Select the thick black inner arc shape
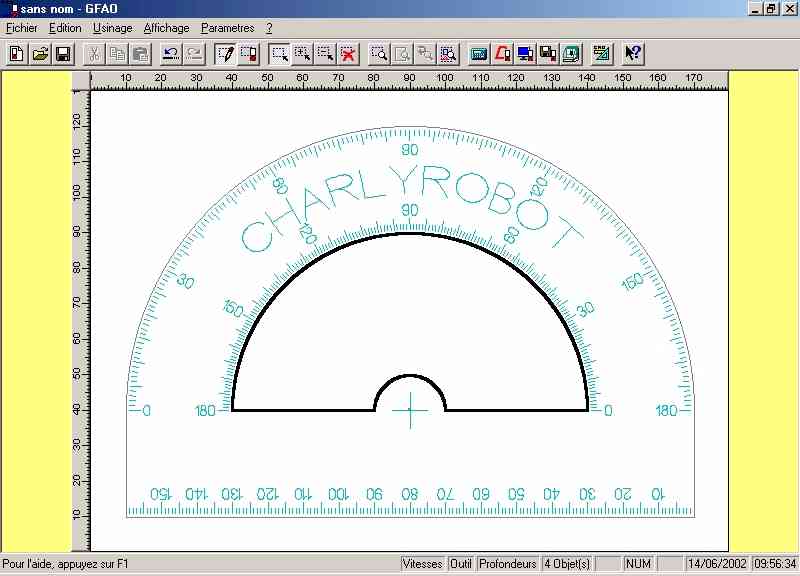The height and width of the screenshot is (576, 800). coord(410,234)
